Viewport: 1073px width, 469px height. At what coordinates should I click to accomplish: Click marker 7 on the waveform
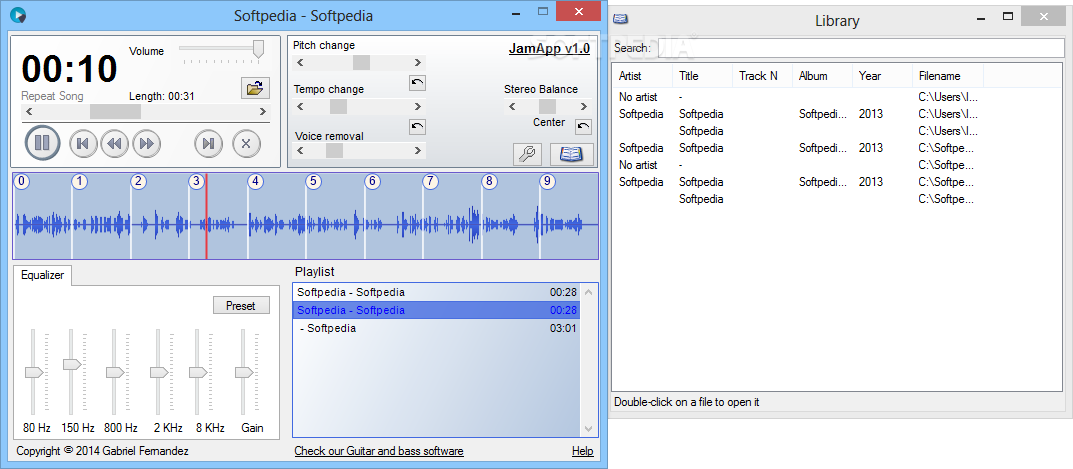(x=430, y=181)
